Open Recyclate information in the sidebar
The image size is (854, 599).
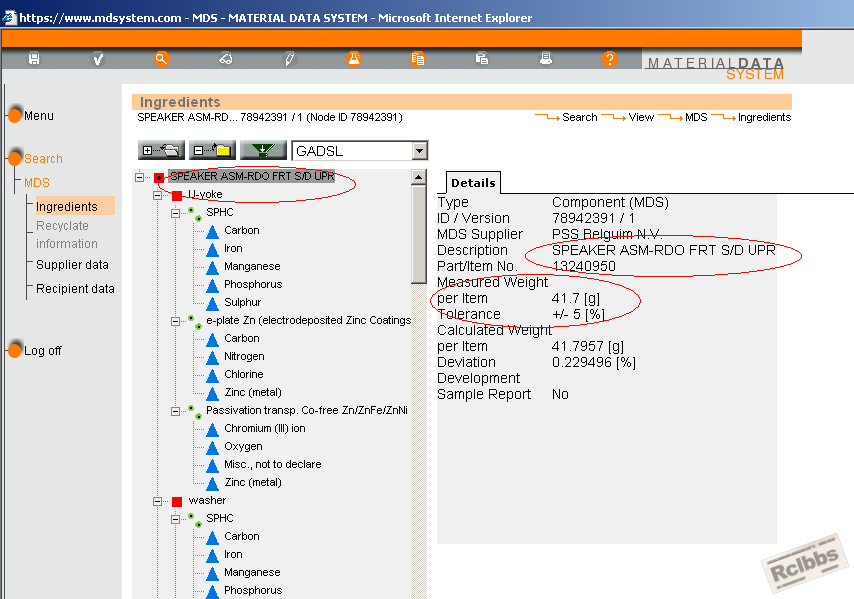click(x=66, y=235)
